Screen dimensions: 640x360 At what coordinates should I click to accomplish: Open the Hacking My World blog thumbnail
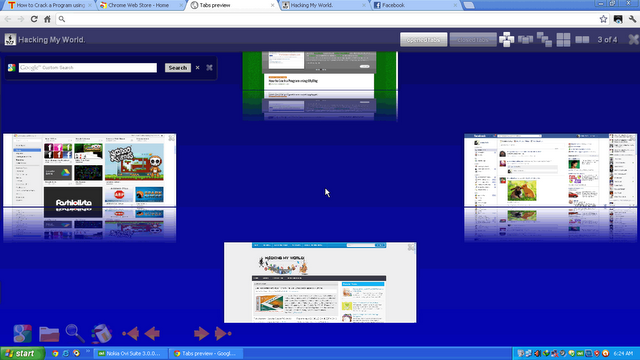coord(320,282)
